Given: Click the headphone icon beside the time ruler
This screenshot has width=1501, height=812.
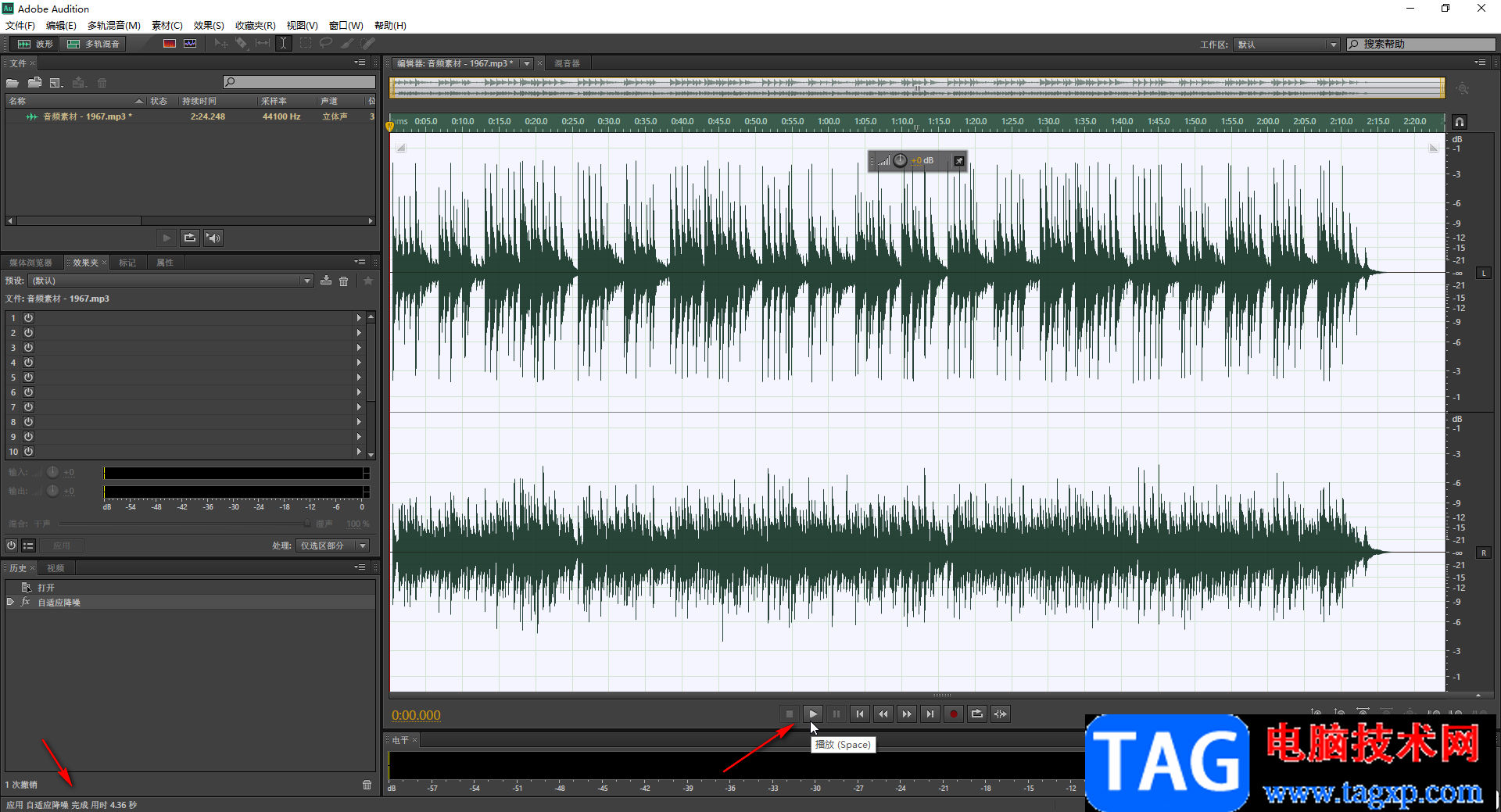Looking at the screenshot, I should [1460, 122].
